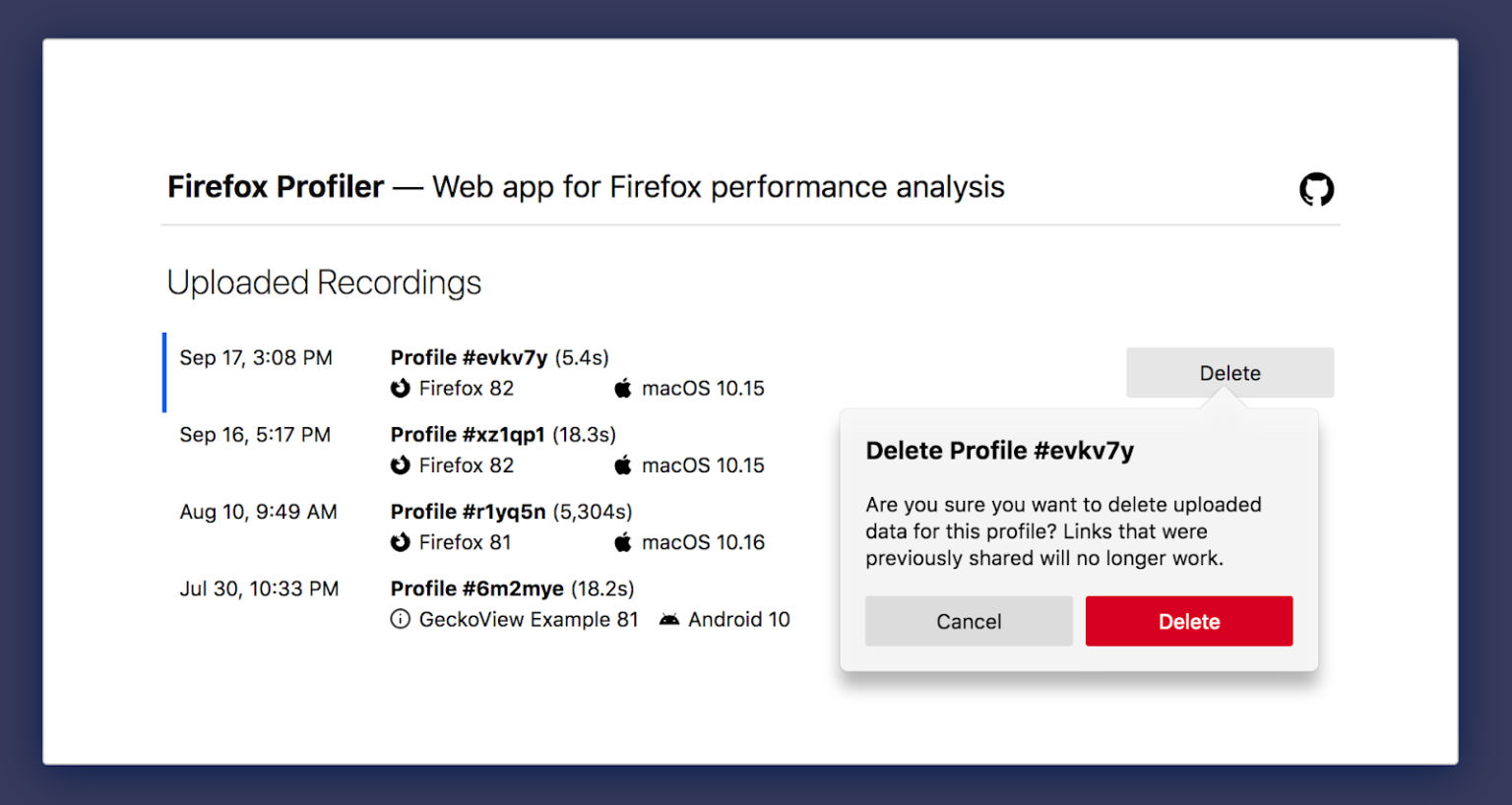
Task: Click the Firefox 82 icon beside Profile #xz1qp1
Action: 400,464
